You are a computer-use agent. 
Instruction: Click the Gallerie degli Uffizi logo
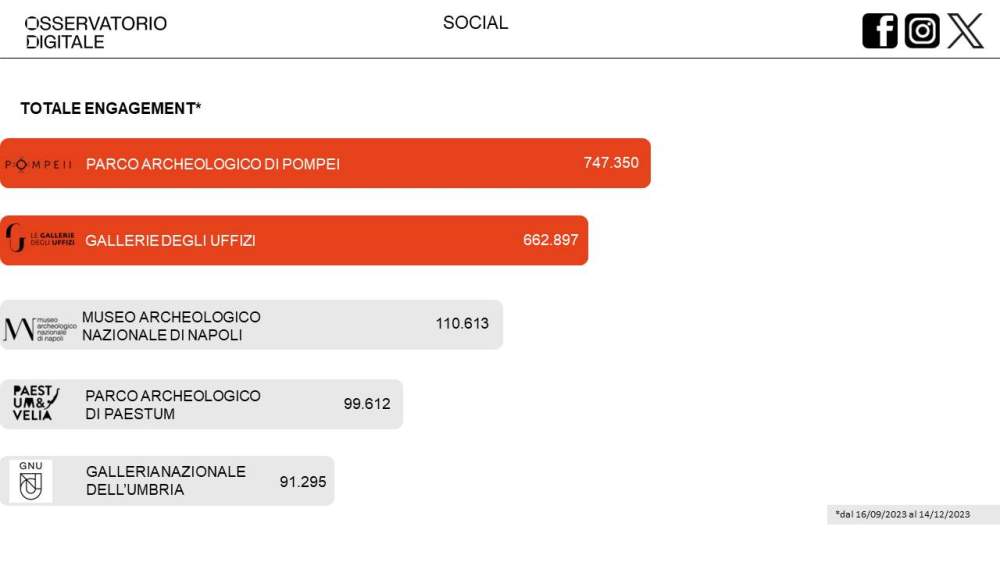pos(40,238)
